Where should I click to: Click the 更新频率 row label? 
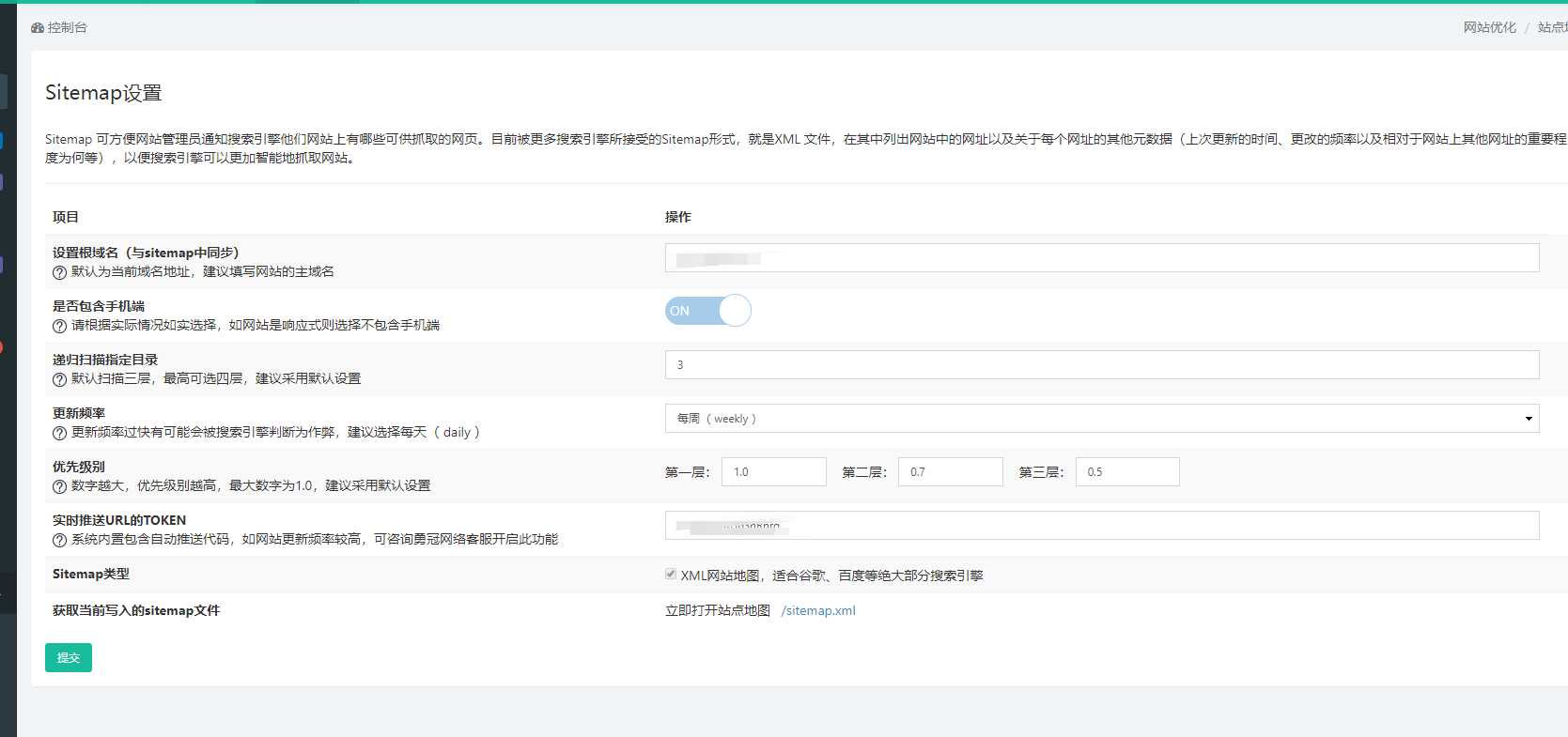click(79, 413)
